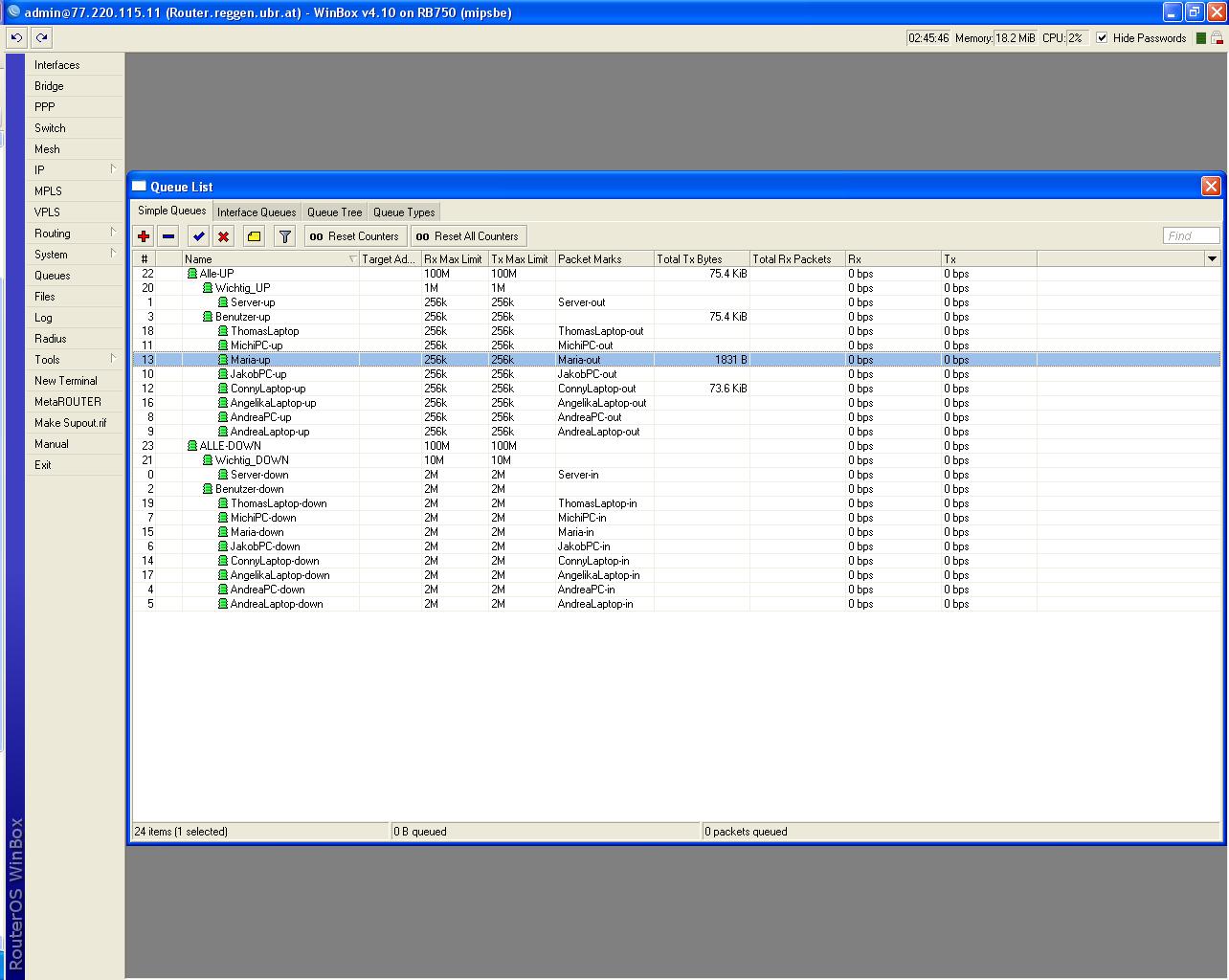Click the red plus Add queue icon

[x=144, y=236]
